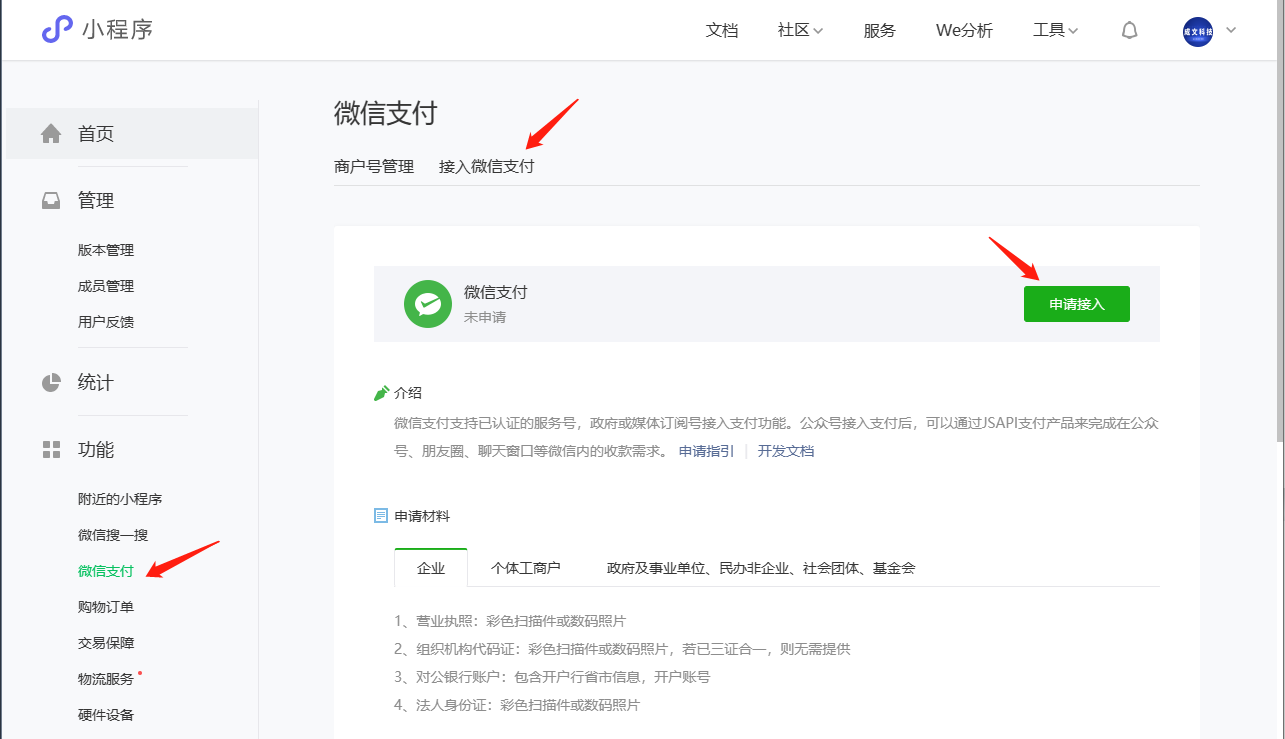Click the 统计 section header
This screenshot has height=739, width=1285.
click(96, 382)
